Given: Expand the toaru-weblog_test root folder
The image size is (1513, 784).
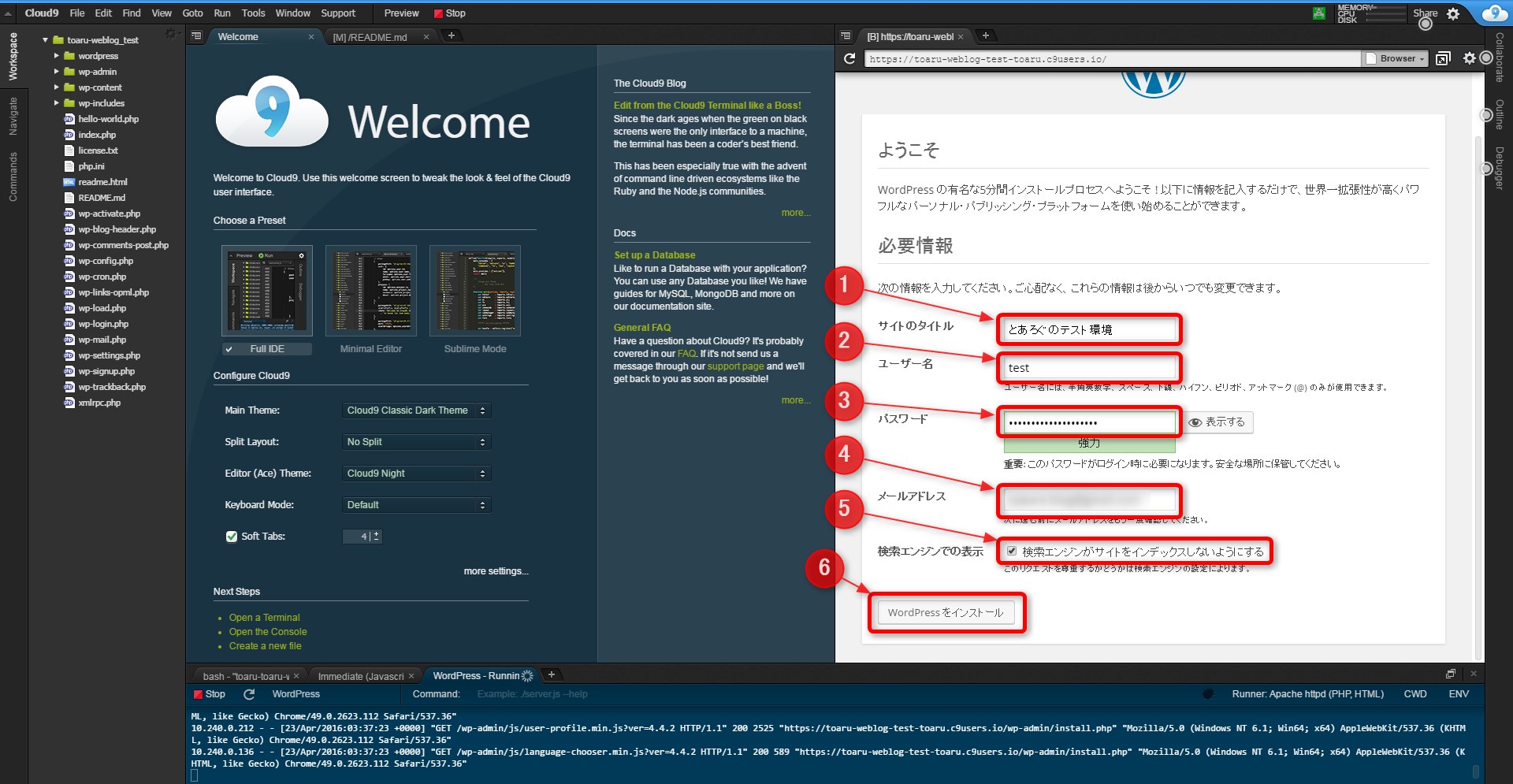Looking at the screenshot, I should point(45,40).
